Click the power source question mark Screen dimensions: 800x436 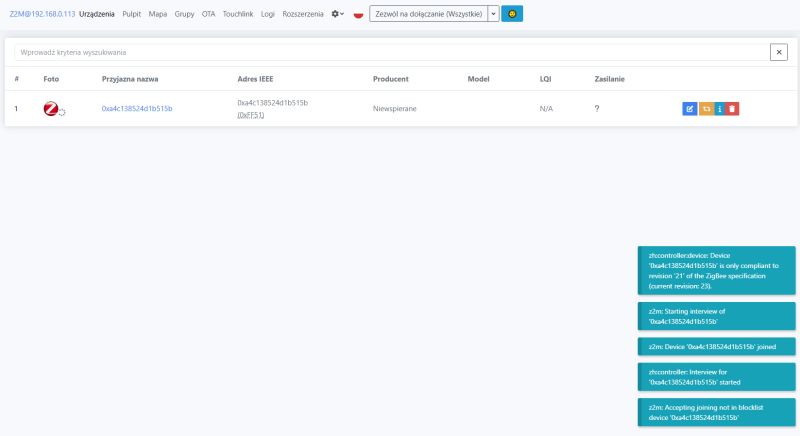597,109
